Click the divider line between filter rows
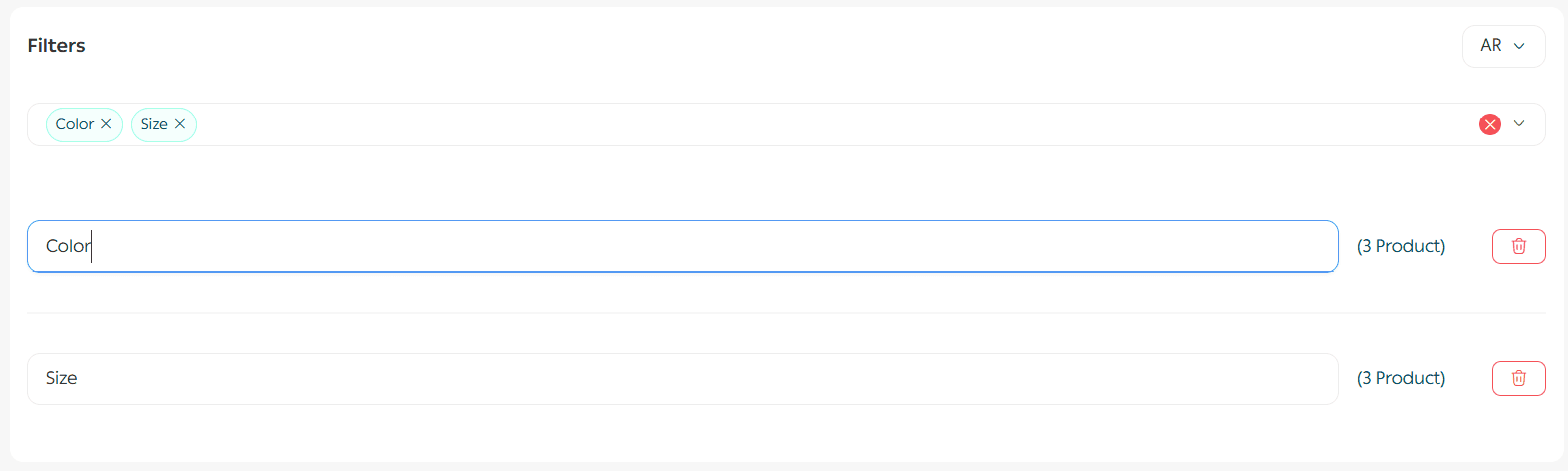Viewport: 1568px width, 471px height. coord(785,313)
